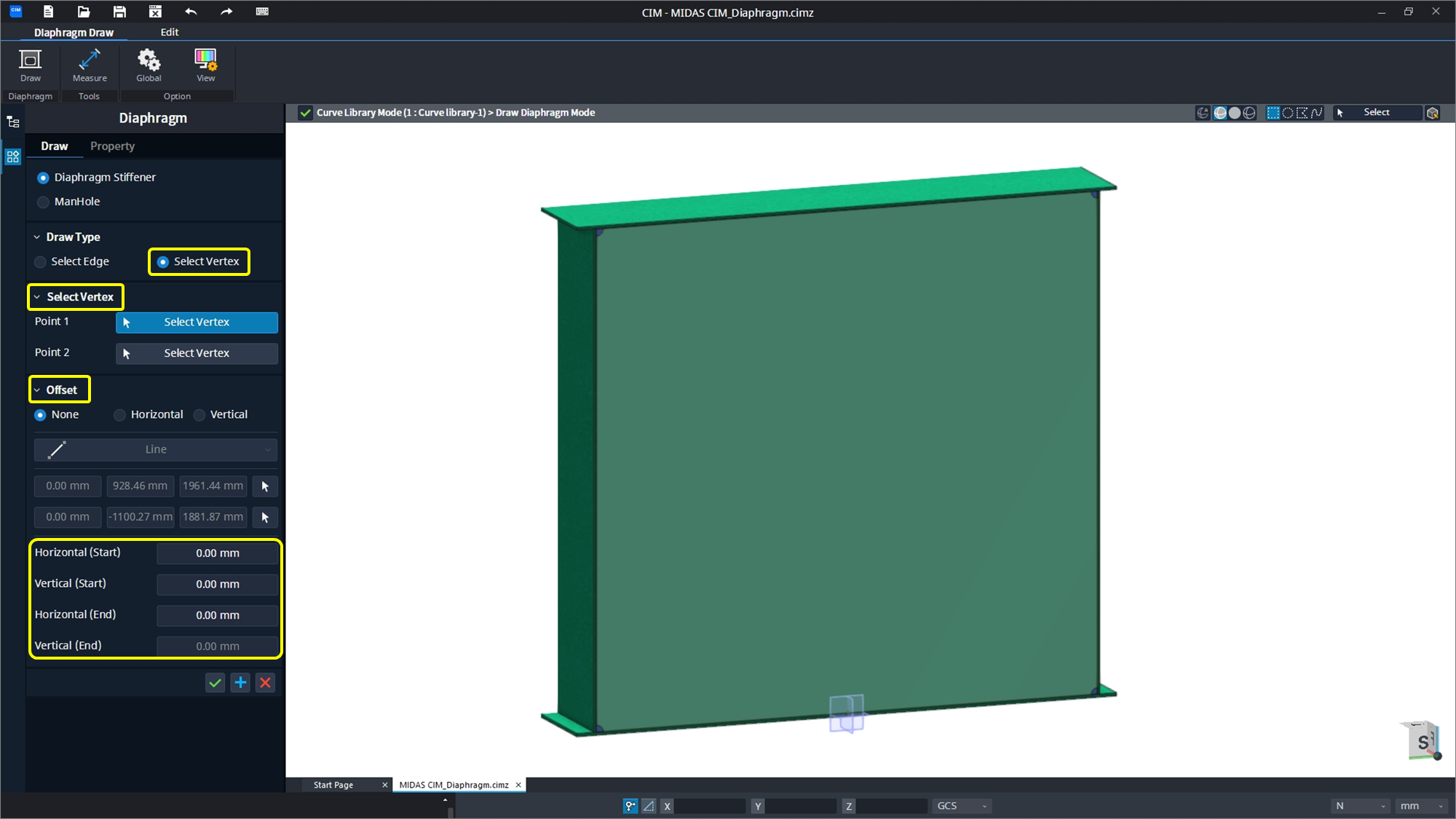Viewport: 1456px width, 819px height.
Task: Collapse the Draw Type section
Action: coord(37,237)
